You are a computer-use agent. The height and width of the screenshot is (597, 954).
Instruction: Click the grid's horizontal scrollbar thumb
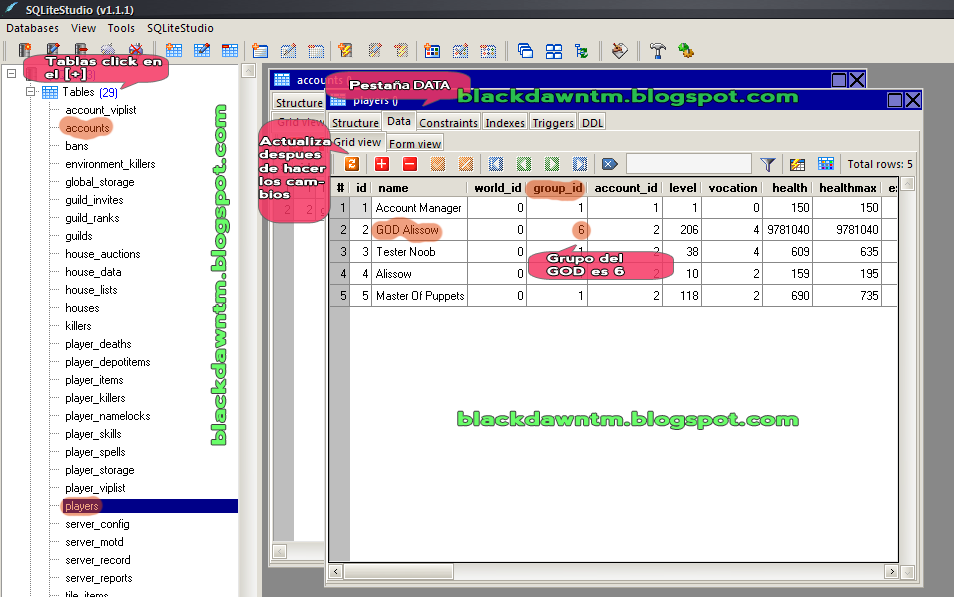coord(399,571)
